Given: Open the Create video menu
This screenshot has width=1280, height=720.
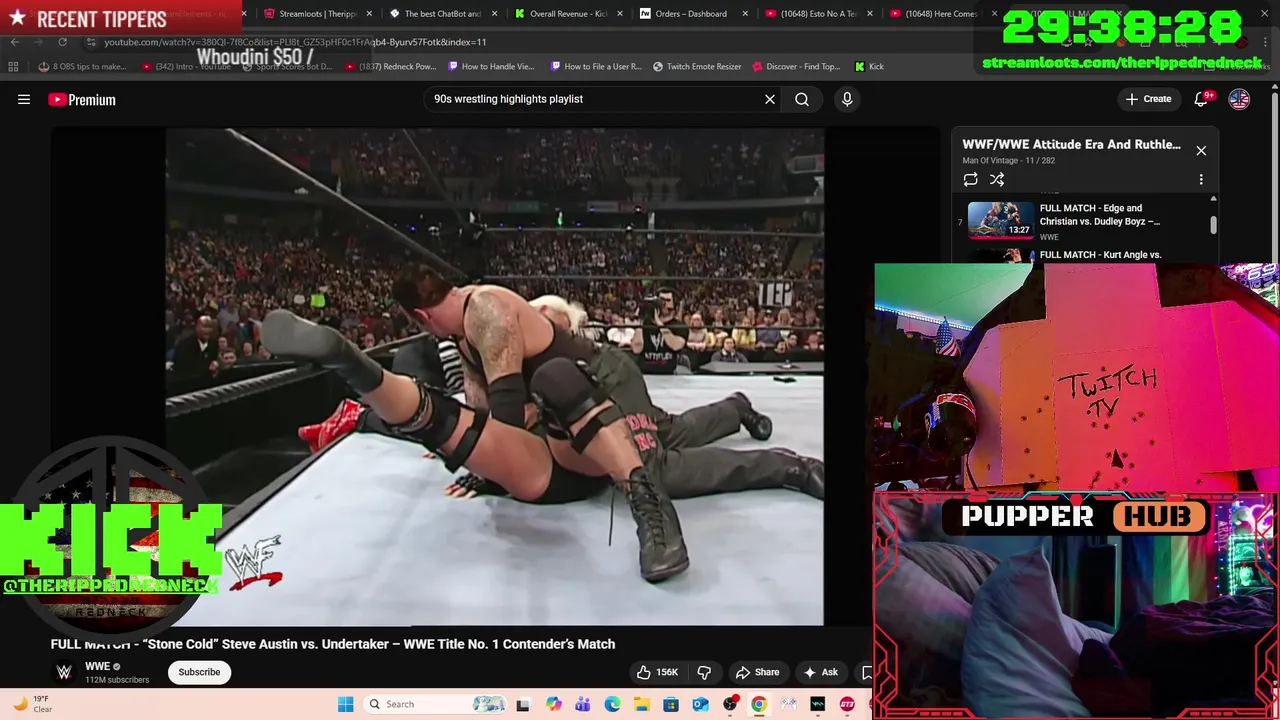Looking at the screenshot, I should [1148, 99].
